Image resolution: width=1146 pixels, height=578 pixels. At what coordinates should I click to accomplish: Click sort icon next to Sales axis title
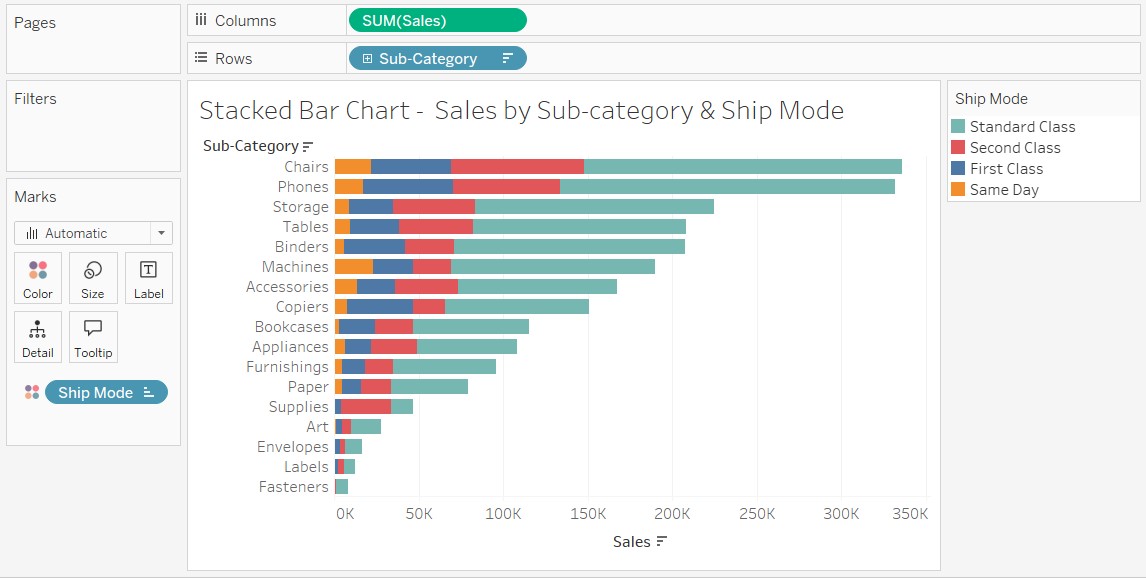click(x=661, y=542)
